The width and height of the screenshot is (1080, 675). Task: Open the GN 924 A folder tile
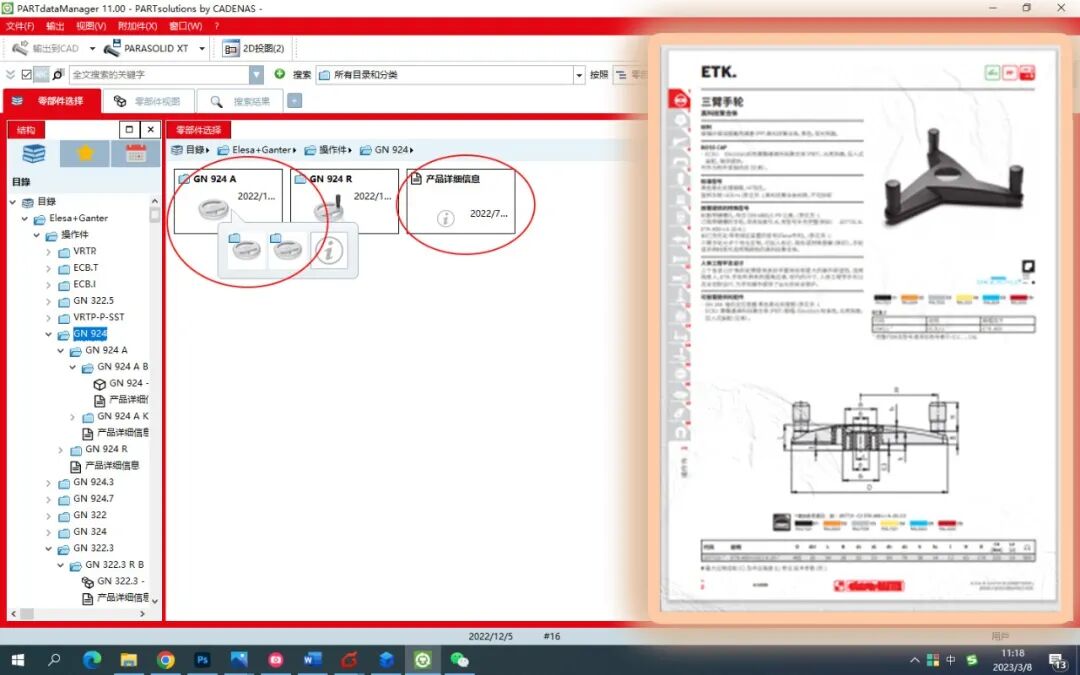tap(228, 200)
